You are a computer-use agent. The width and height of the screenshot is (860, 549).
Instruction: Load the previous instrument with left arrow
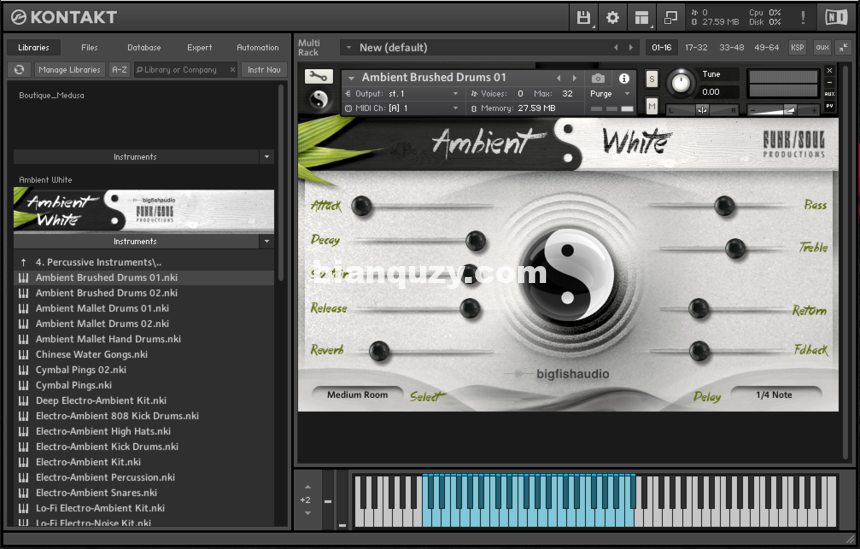coord(559,78)
